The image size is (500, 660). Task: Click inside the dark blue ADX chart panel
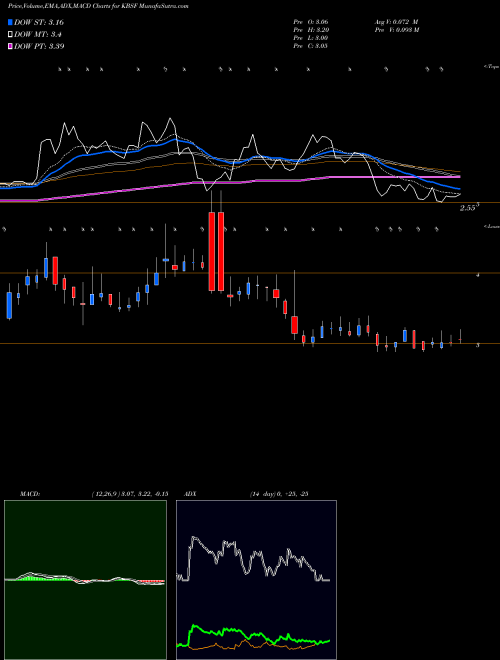click(x=256, y=580)
